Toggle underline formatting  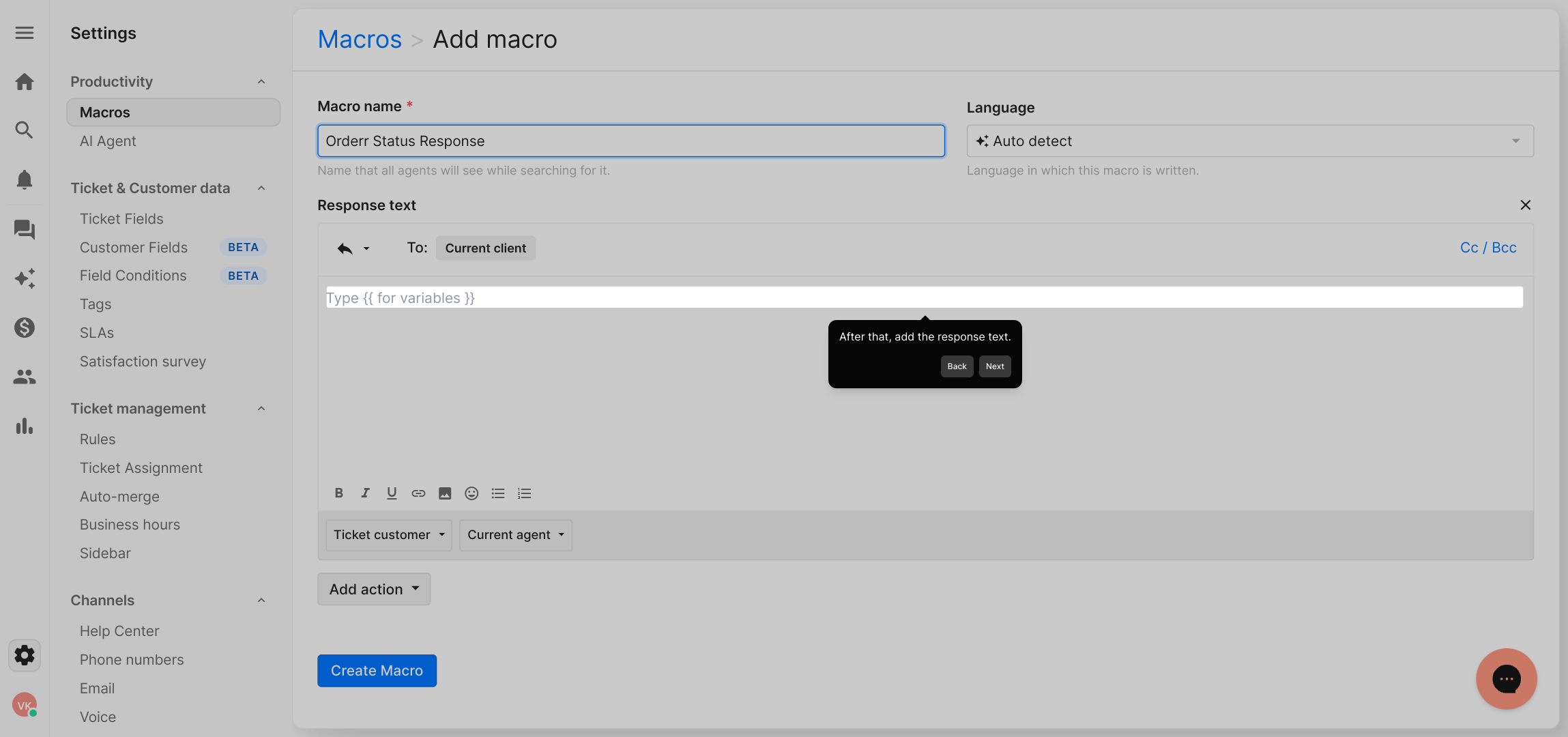click(392, 493)
